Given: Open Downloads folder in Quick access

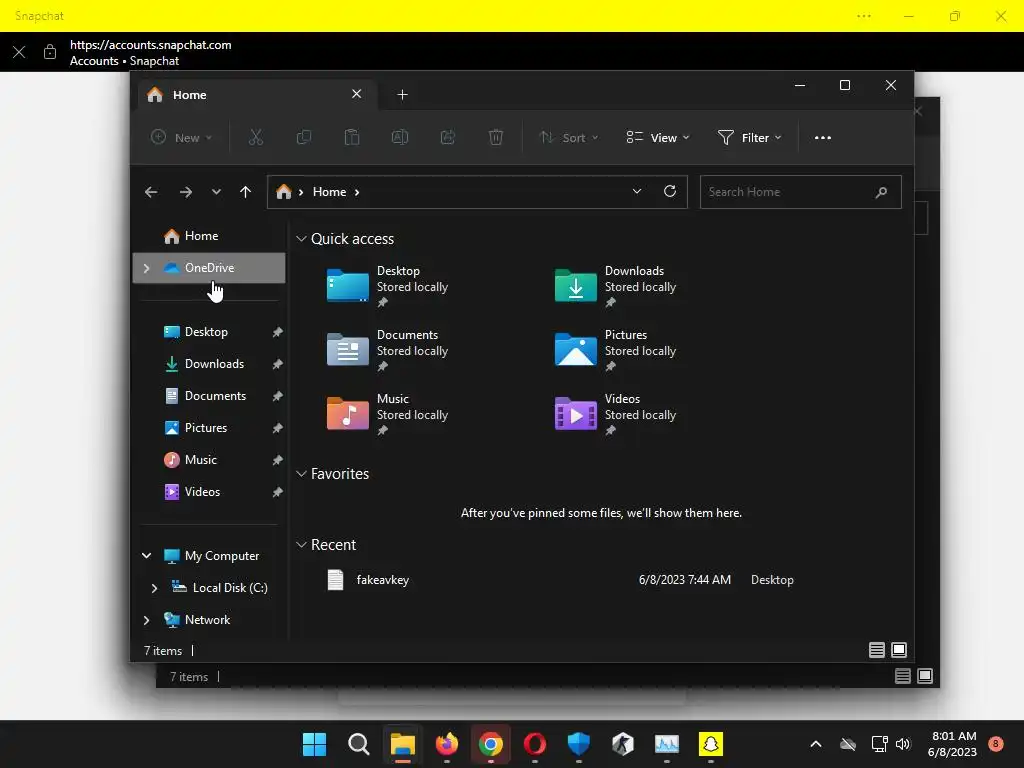Looking at the screenshot, I should 616,286.
